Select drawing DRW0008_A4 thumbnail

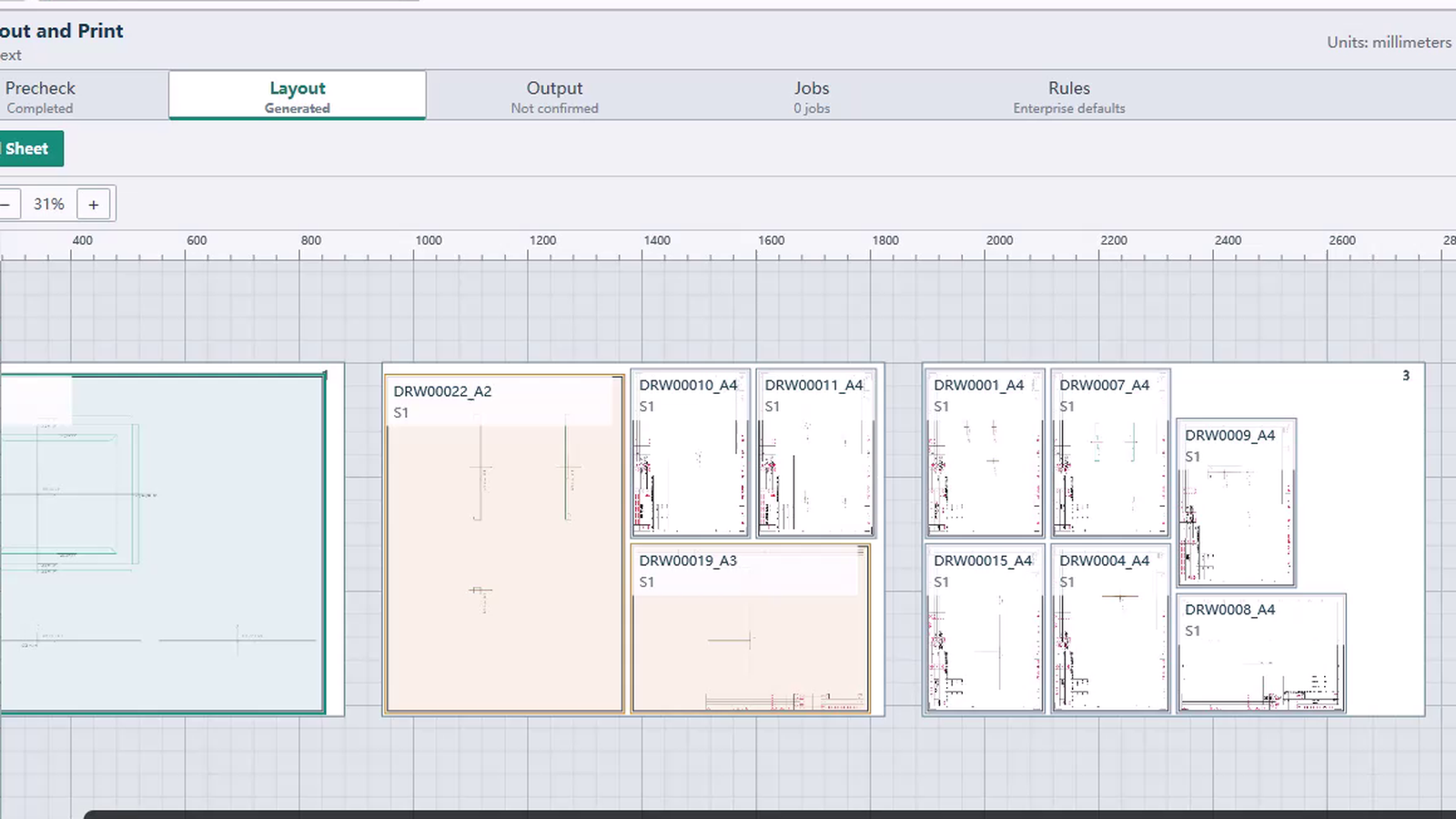click(1261, 652)
